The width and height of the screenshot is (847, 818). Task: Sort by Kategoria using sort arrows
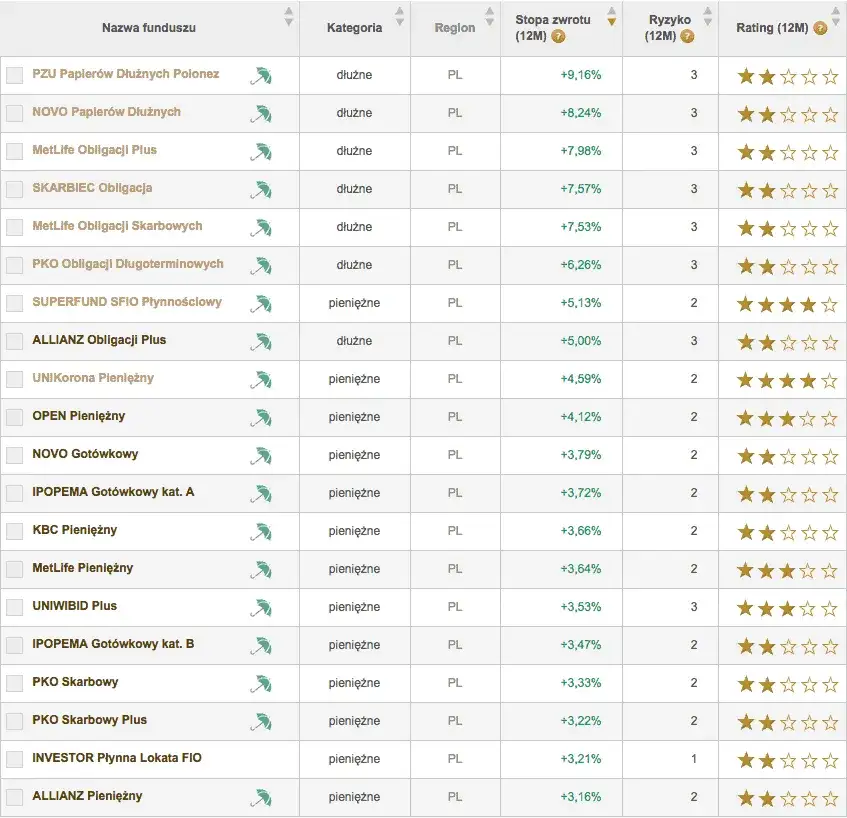coord(400,17)
